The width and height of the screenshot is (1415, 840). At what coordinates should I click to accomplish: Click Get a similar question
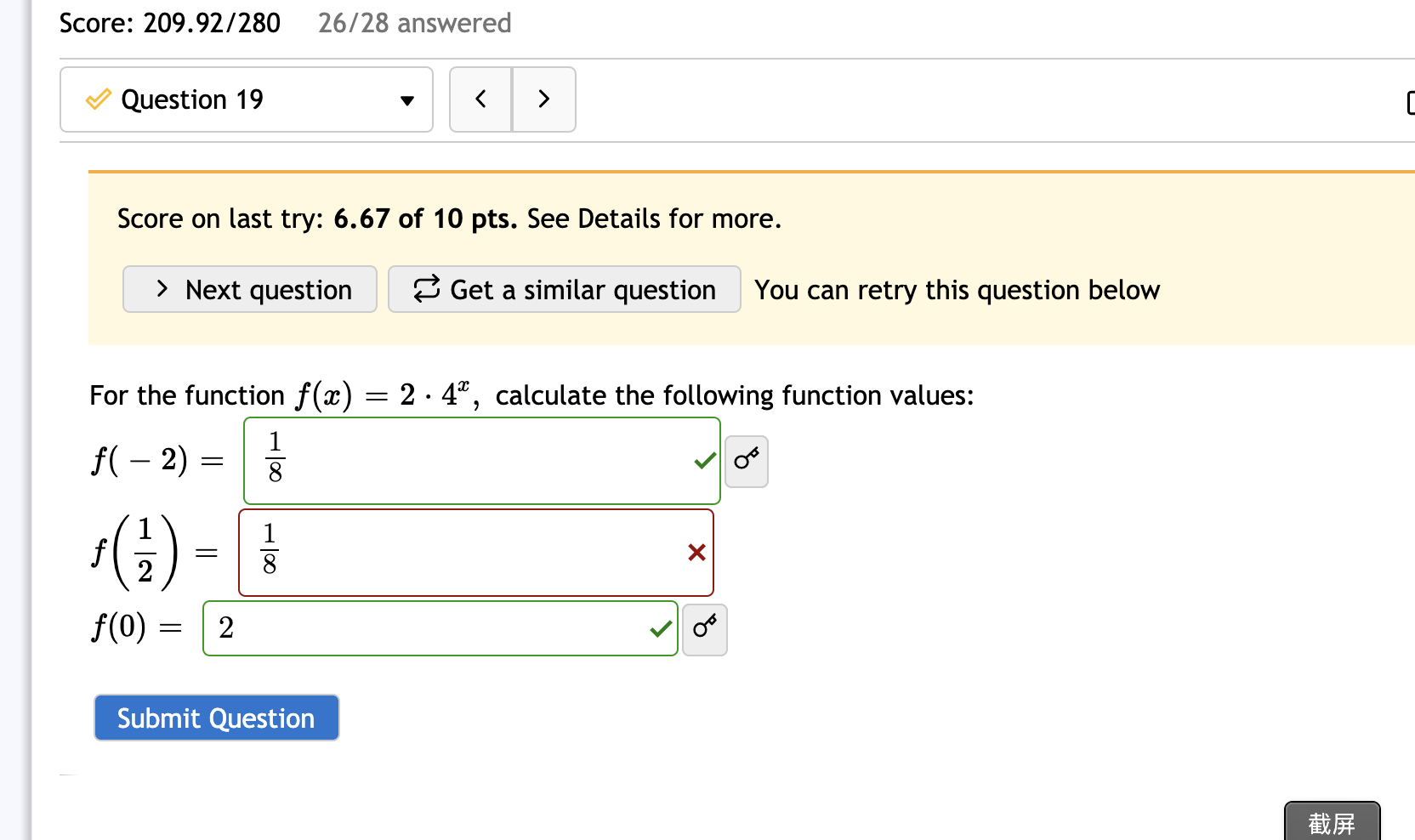point(564,289)
